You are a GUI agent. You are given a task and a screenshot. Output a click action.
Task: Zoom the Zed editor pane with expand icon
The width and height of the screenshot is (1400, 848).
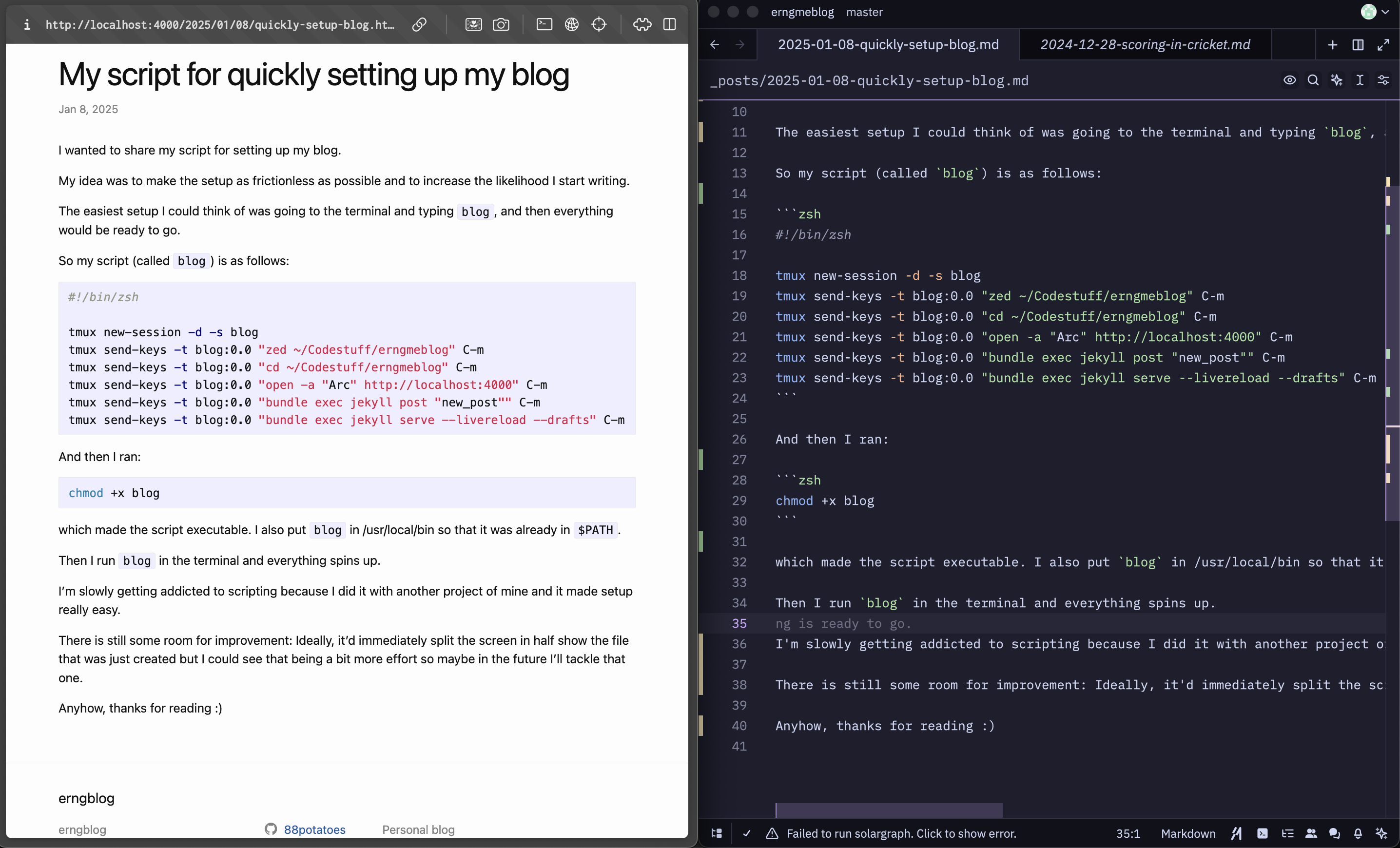tap(1383, 45)
